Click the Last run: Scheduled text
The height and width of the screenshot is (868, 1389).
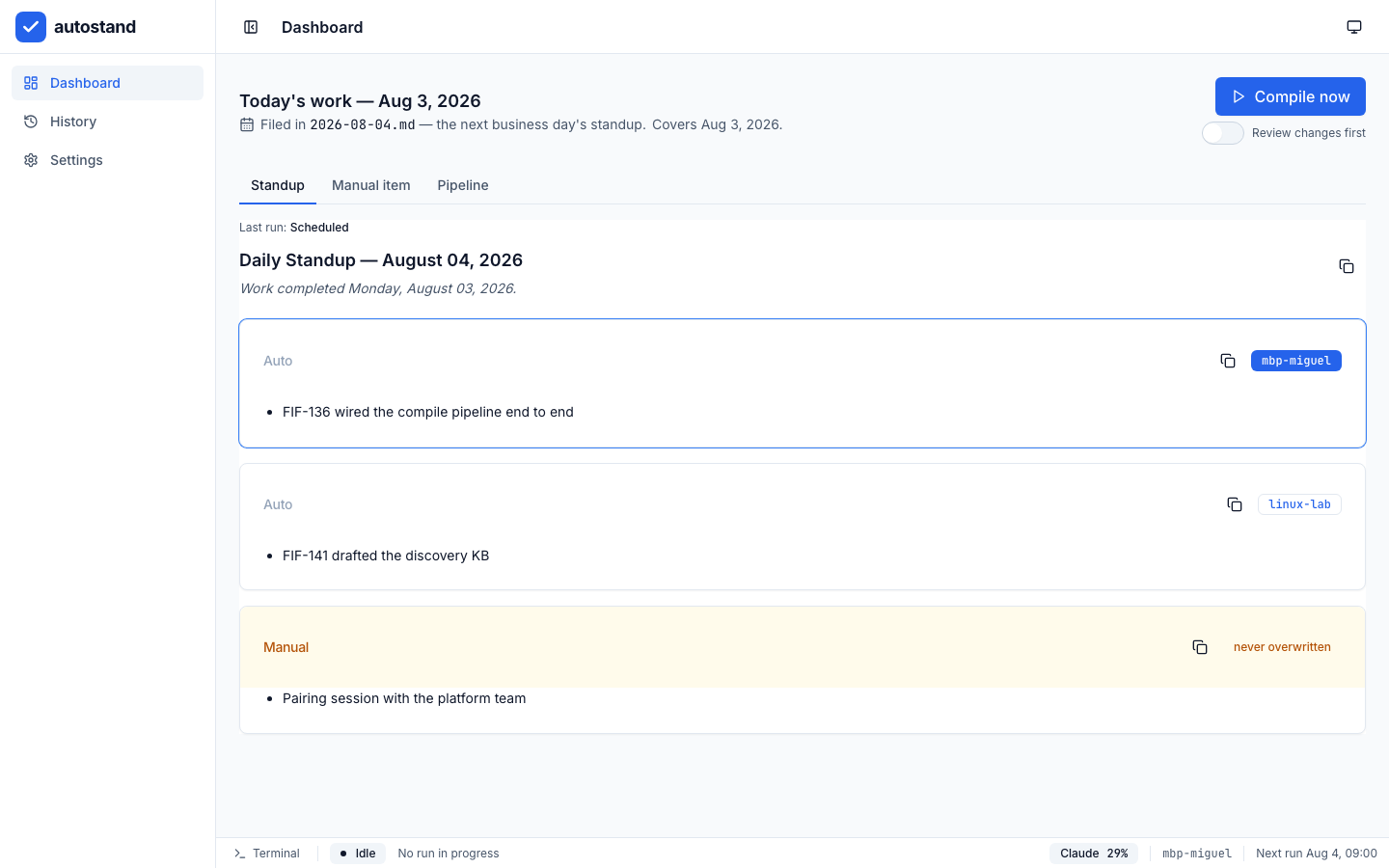pos(294,228)
